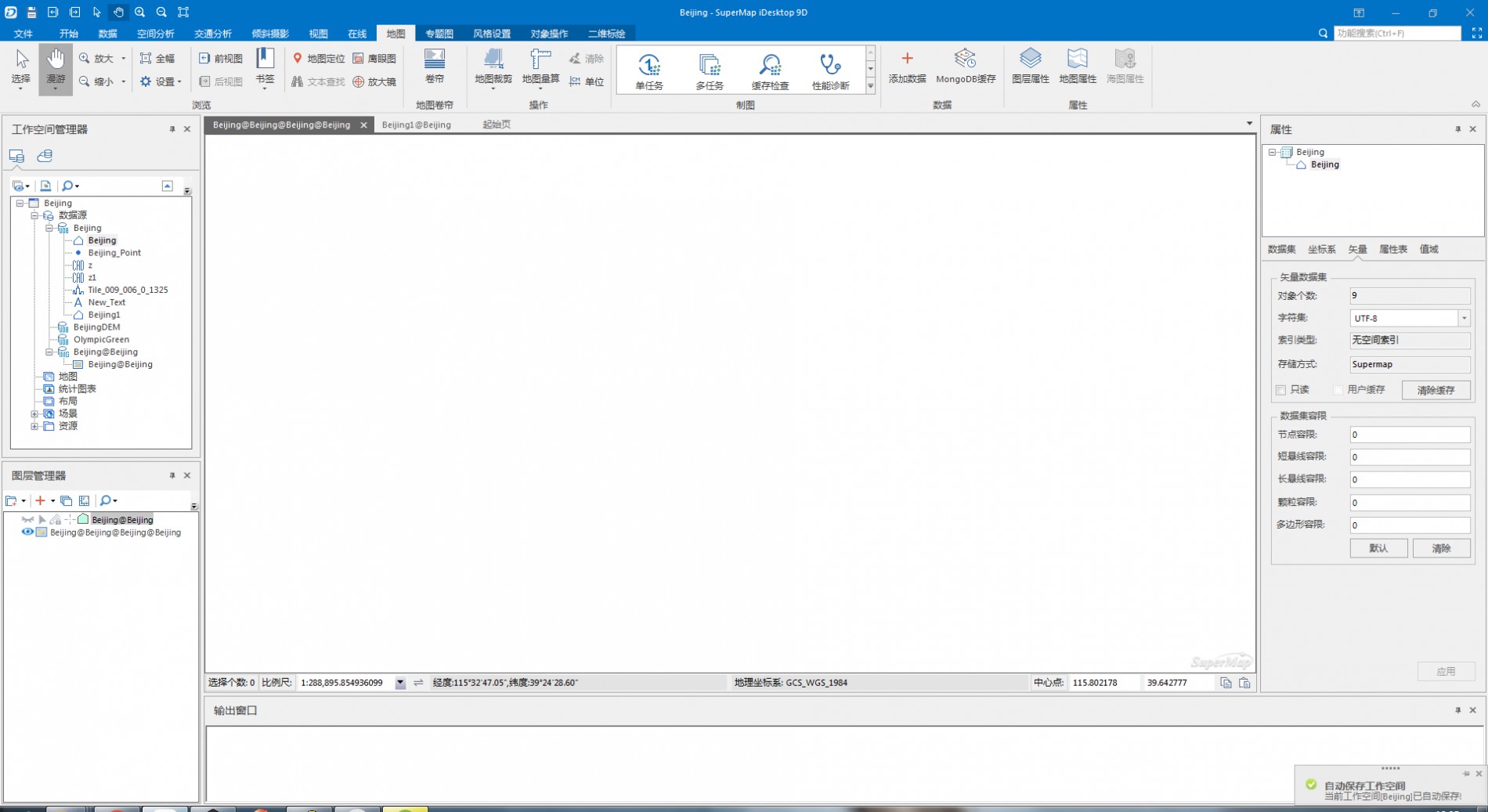This screenshot has width=1488, height=812.
Task: Switch to Beijing1@Beijing map tab
Action: [x=417, y=125]
